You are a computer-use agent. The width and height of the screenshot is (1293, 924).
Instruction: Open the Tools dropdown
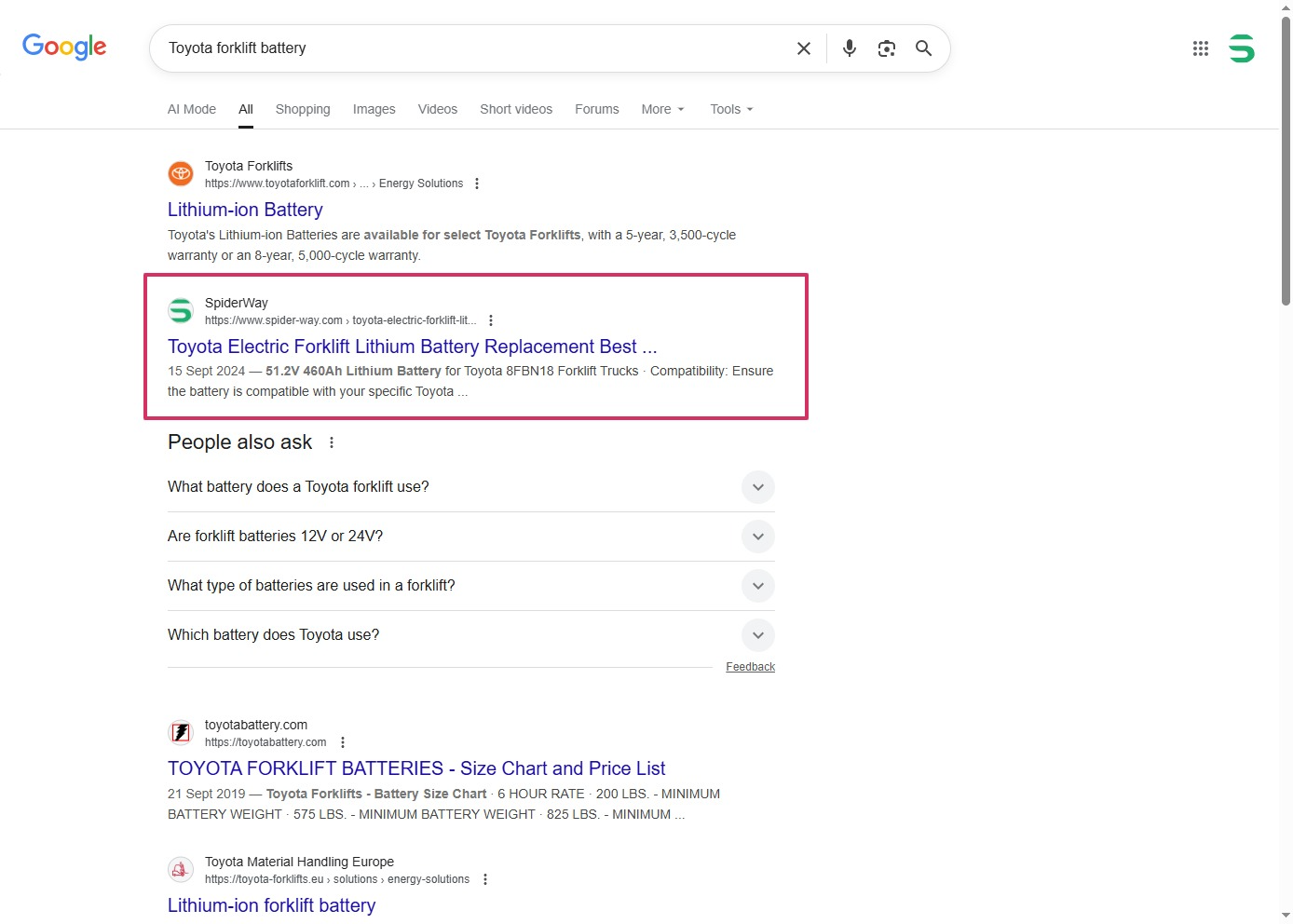point(730,109)
